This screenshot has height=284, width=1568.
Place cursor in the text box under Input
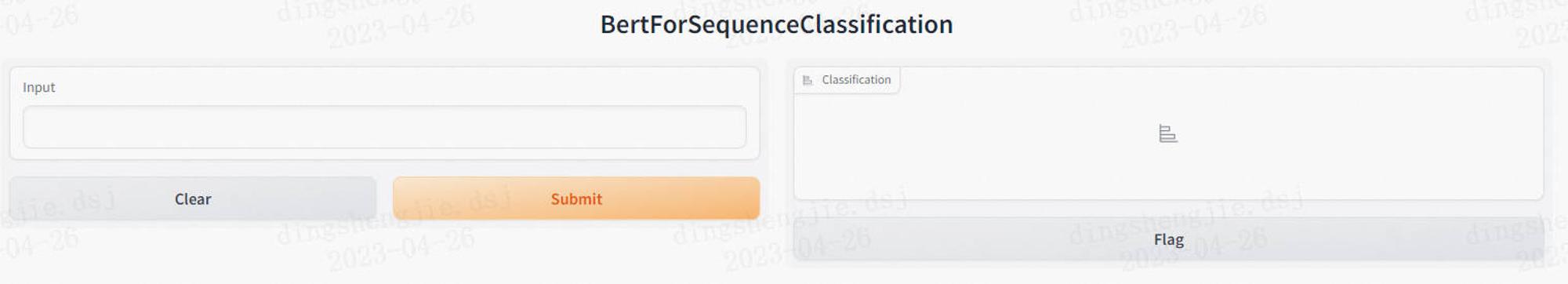(384, 127)
